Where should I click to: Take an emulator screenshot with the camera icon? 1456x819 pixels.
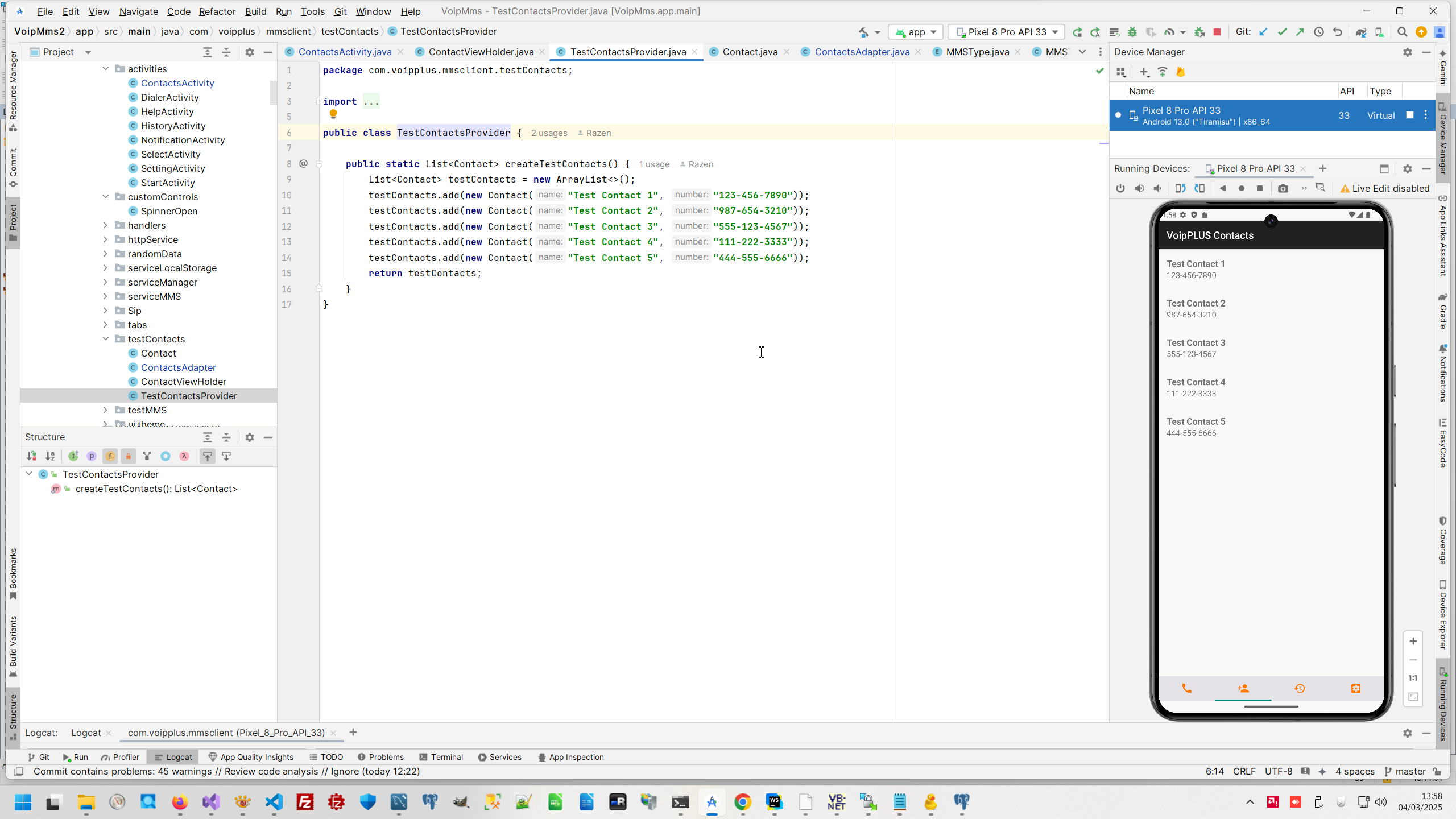[1283, 188]
